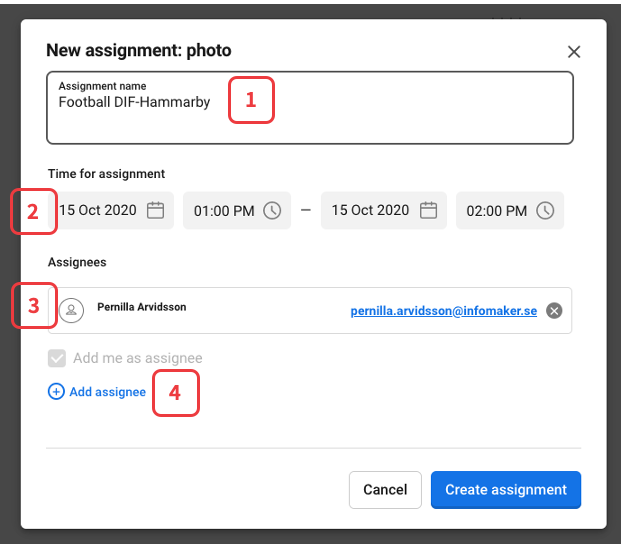The width and height of the screenshot is (621, 544).
Task: Open the end date calendar icon
Action: [428, 211]
